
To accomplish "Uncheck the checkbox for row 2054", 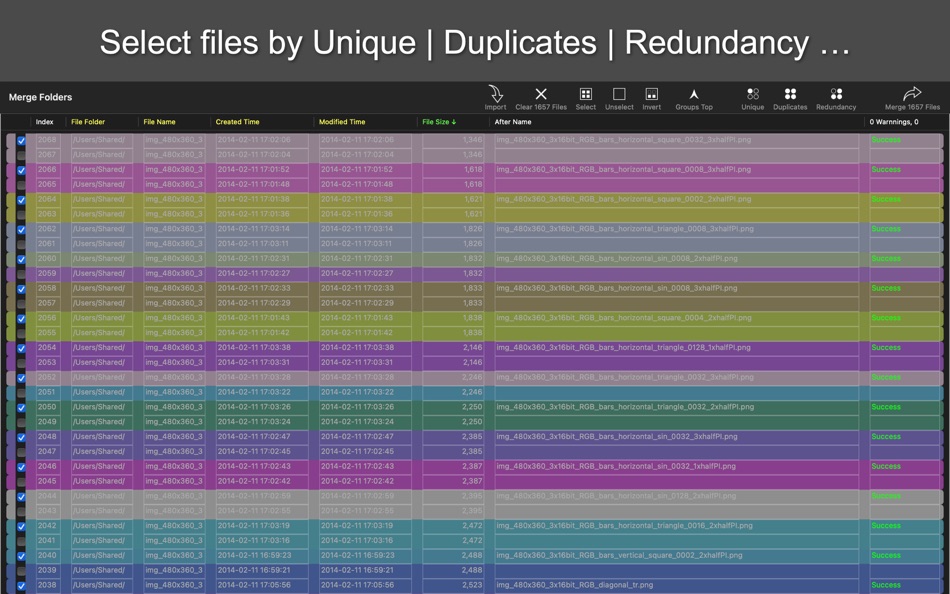I will [x=21, y=348].
